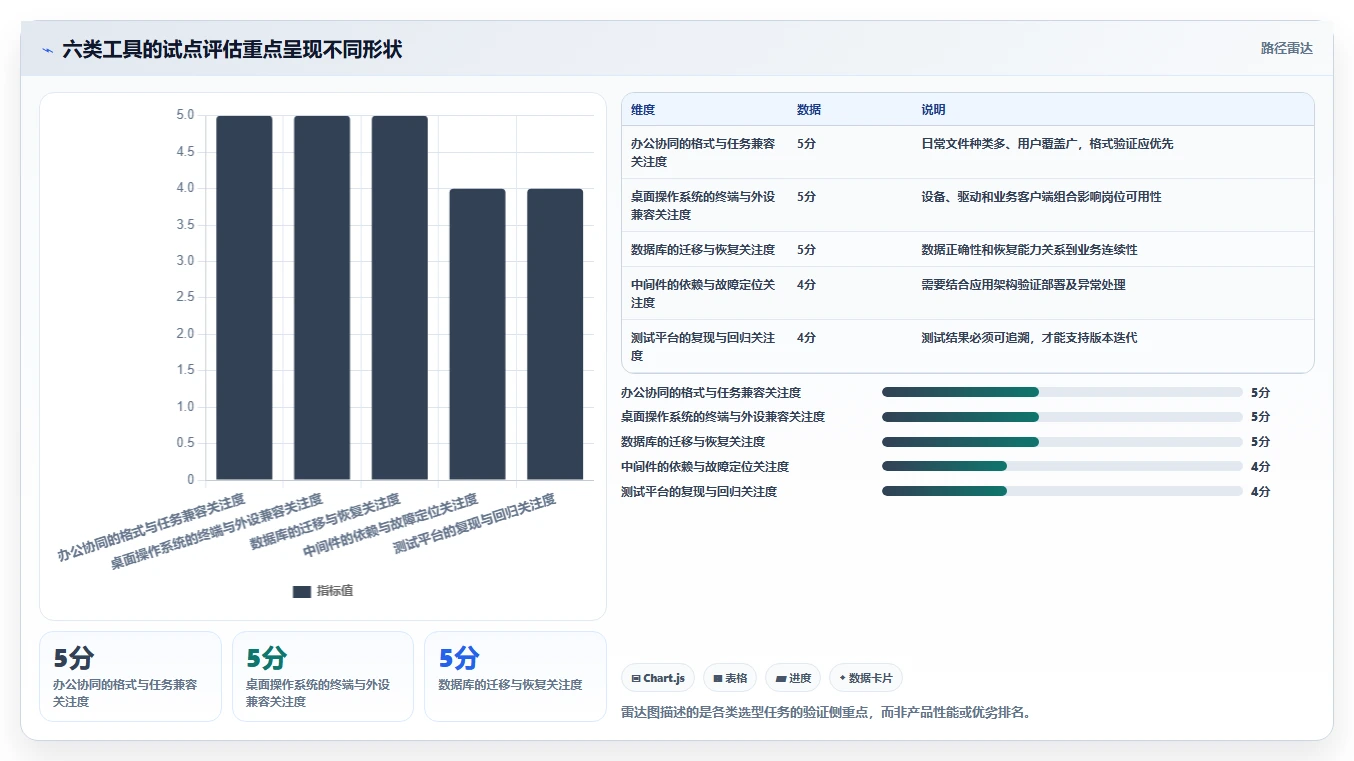Screen dimensions: 1354x761
Task: Click the 说明 column header
Action: point(933,110)
